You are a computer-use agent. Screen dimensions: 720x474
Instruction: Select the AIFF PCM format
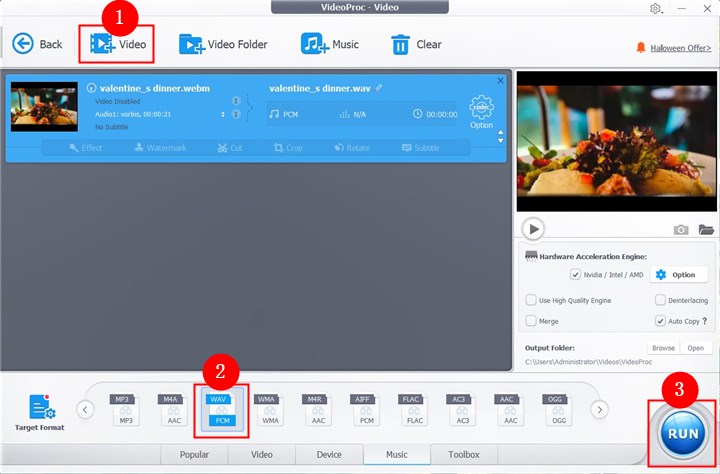(x=366, y=409)
